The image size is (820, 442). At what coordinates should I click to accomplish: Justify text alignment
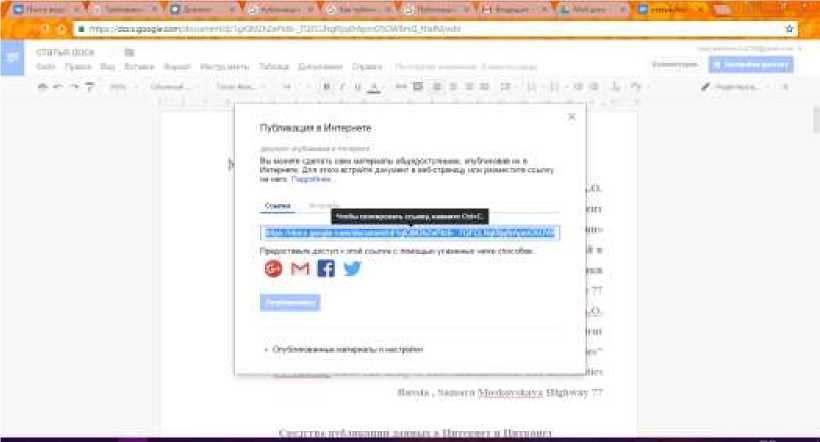485,87
